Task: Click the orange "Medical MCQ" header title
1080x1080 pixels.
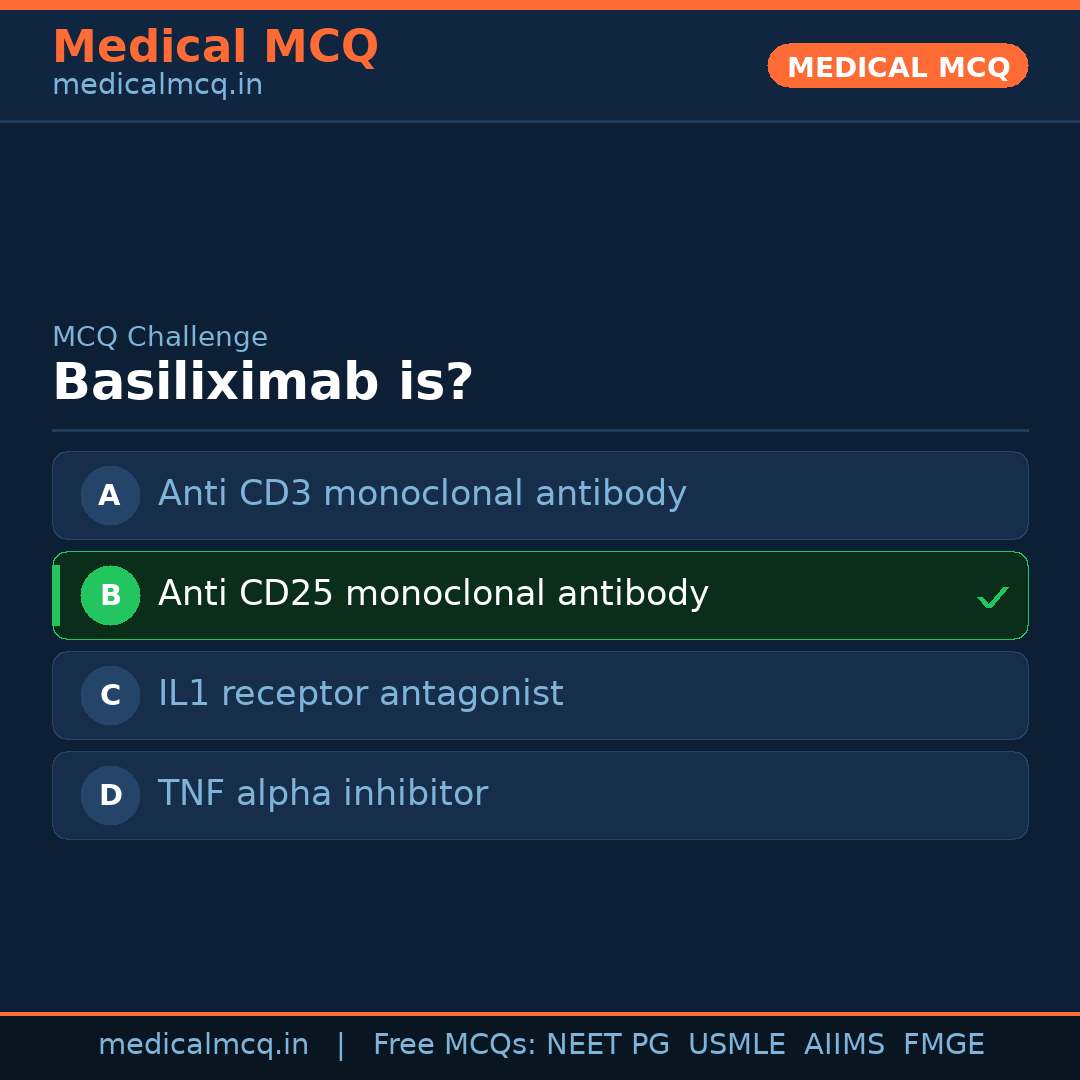Action: [x=215, y=47]
